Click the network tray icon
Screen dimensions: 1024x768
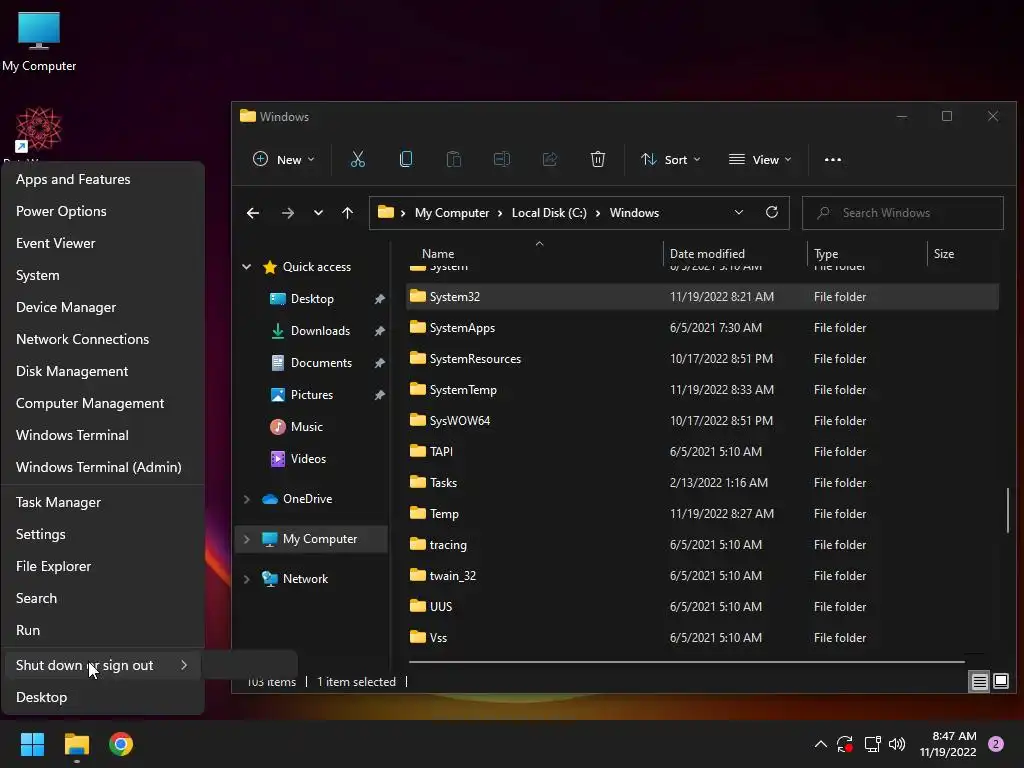tap(872, 744)
